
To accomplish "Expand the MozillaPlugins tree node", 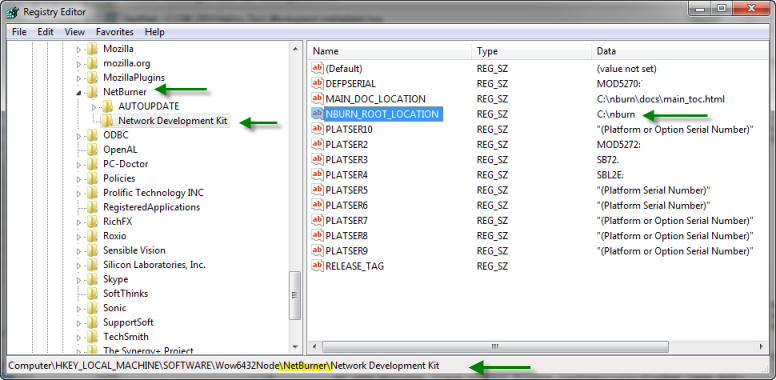I will 79,78.
